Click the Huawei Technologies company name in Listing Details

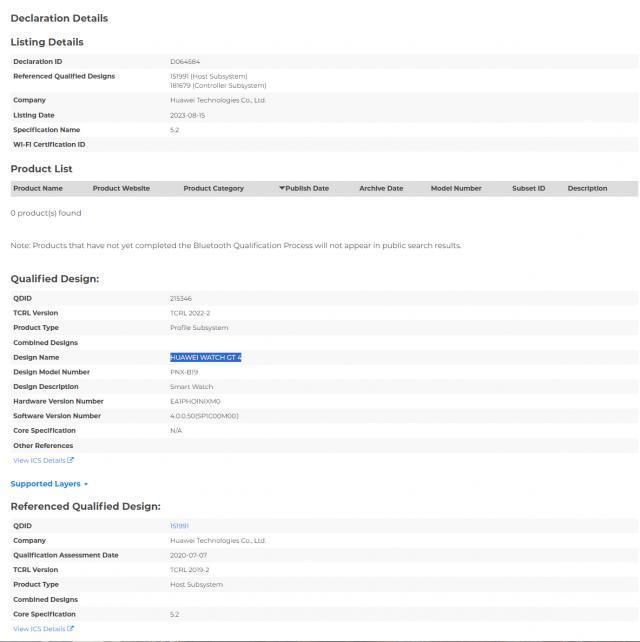(x=217, y=100)
